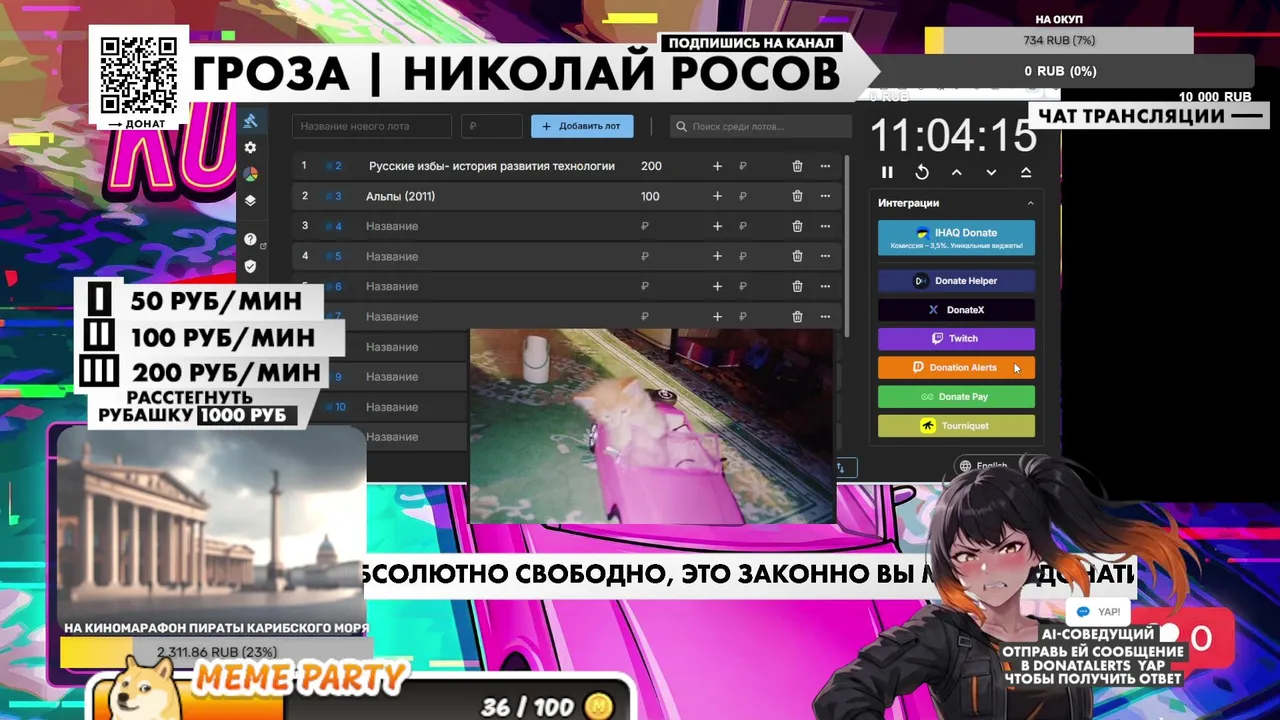Decrease timer with the down chevron
Screen dimensions: 1280x720
[991, 172]
